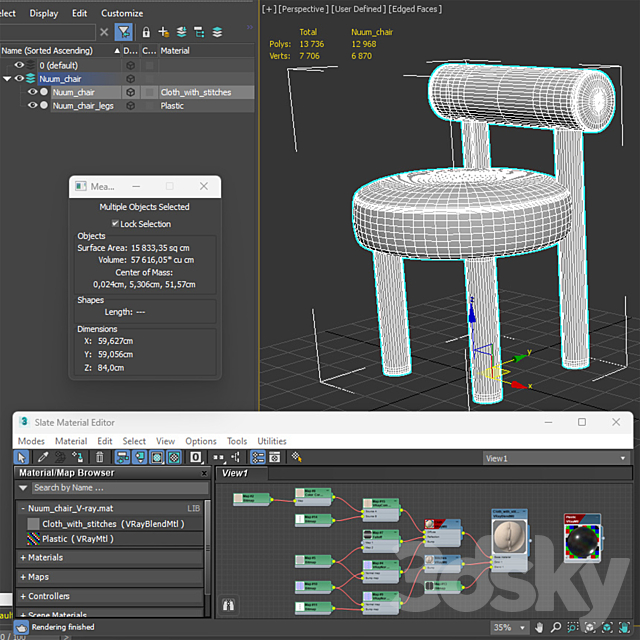Click the trash delete icon in Material Editor
The width and height of the screenshot is (640, 640).
pos(99,457)
